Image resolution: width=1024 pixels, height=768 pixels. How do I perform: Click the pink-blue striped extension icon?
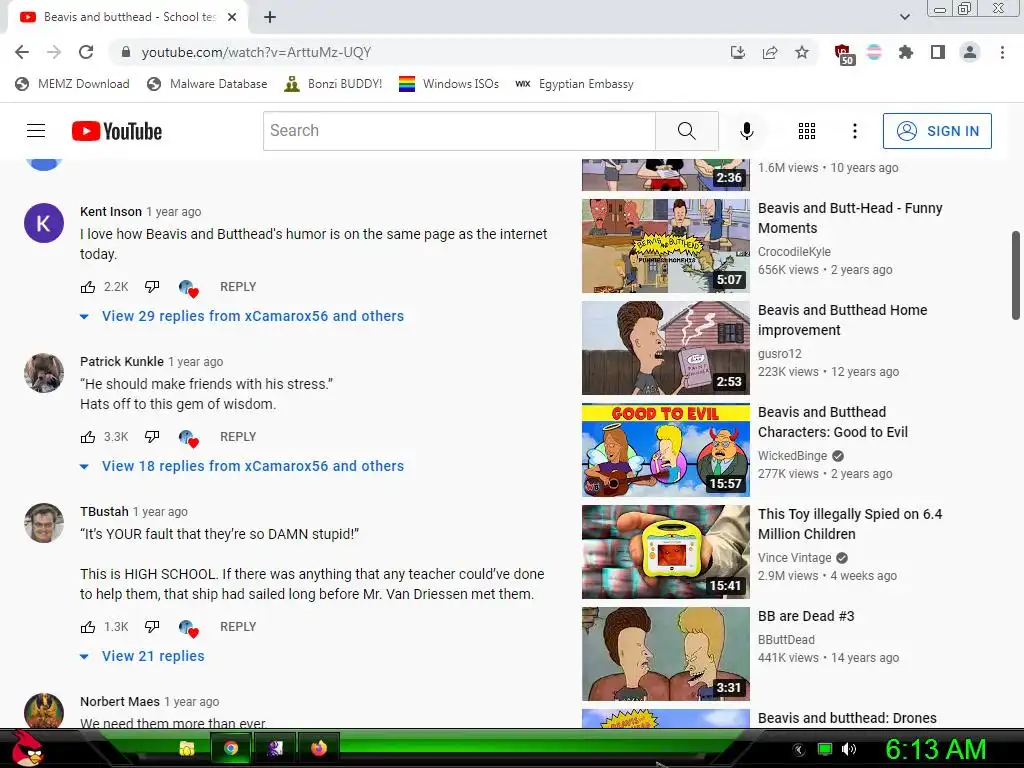[x=874, y=52]
